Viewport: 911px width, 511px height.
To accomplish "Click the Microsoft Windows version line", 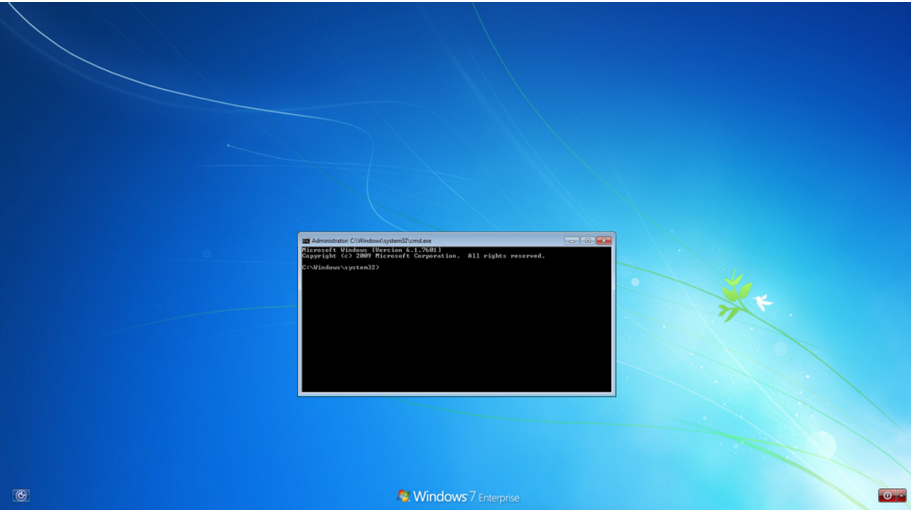I will click(x=371, y=250).
